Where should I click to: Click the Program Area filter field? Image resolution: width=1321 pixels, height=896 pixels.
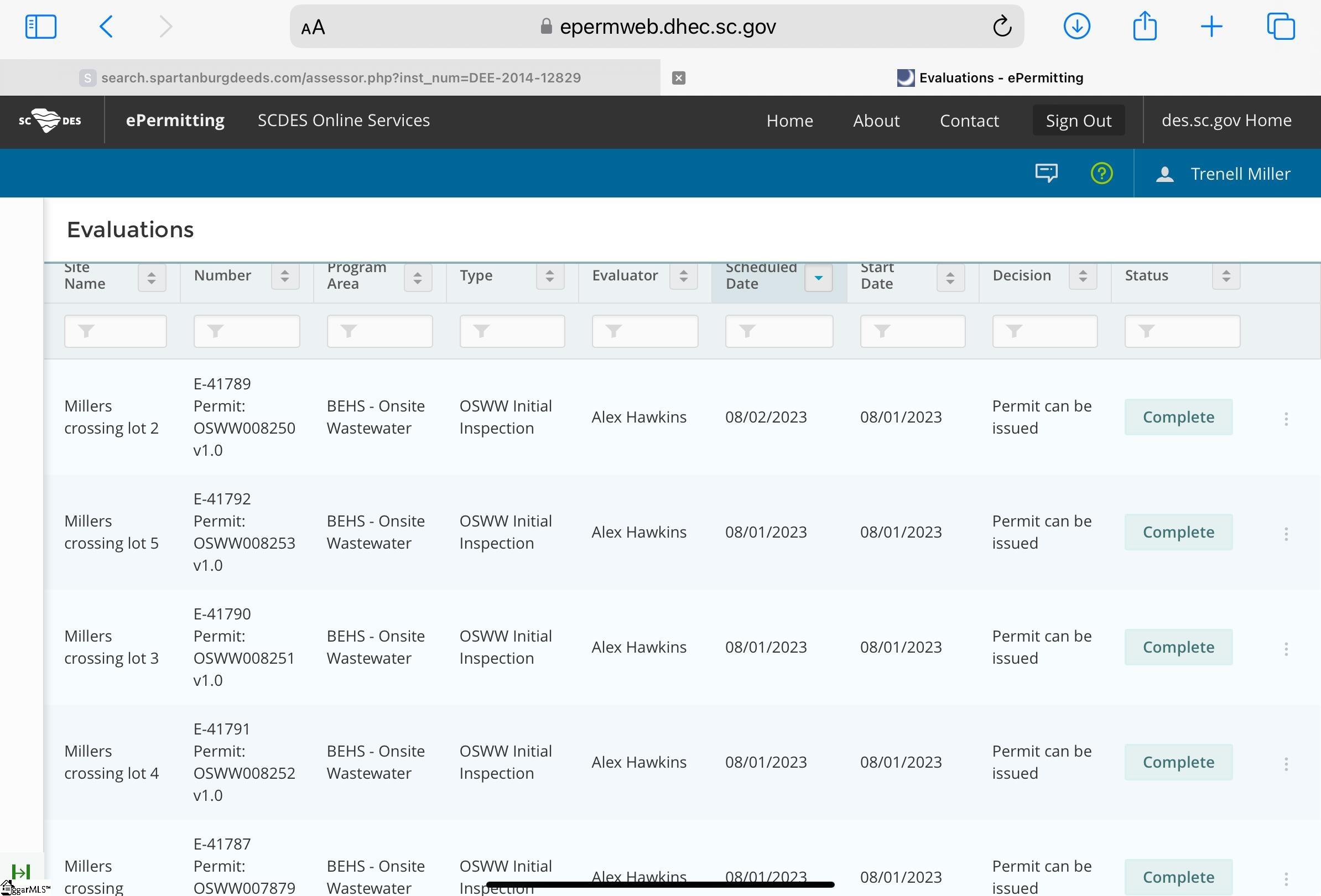click(379, 331)
